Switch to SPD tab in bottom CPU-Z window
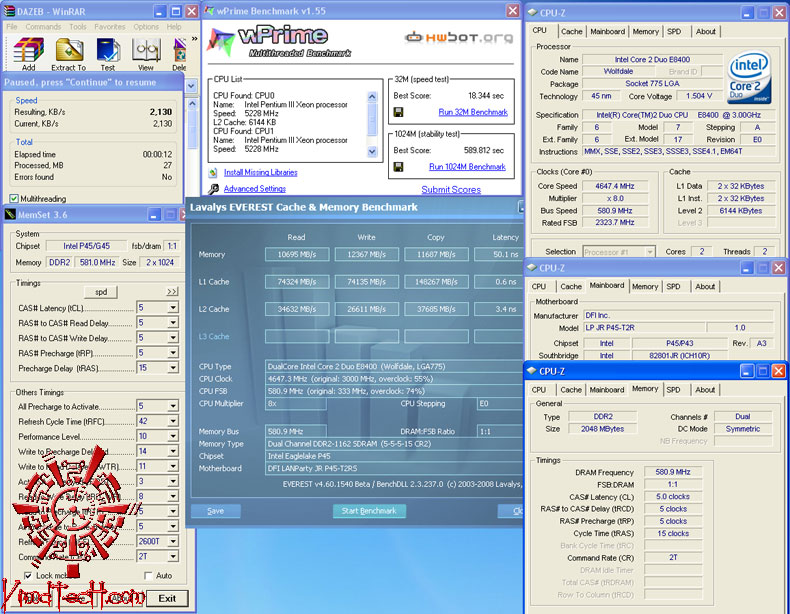 (x=673, y=389)
